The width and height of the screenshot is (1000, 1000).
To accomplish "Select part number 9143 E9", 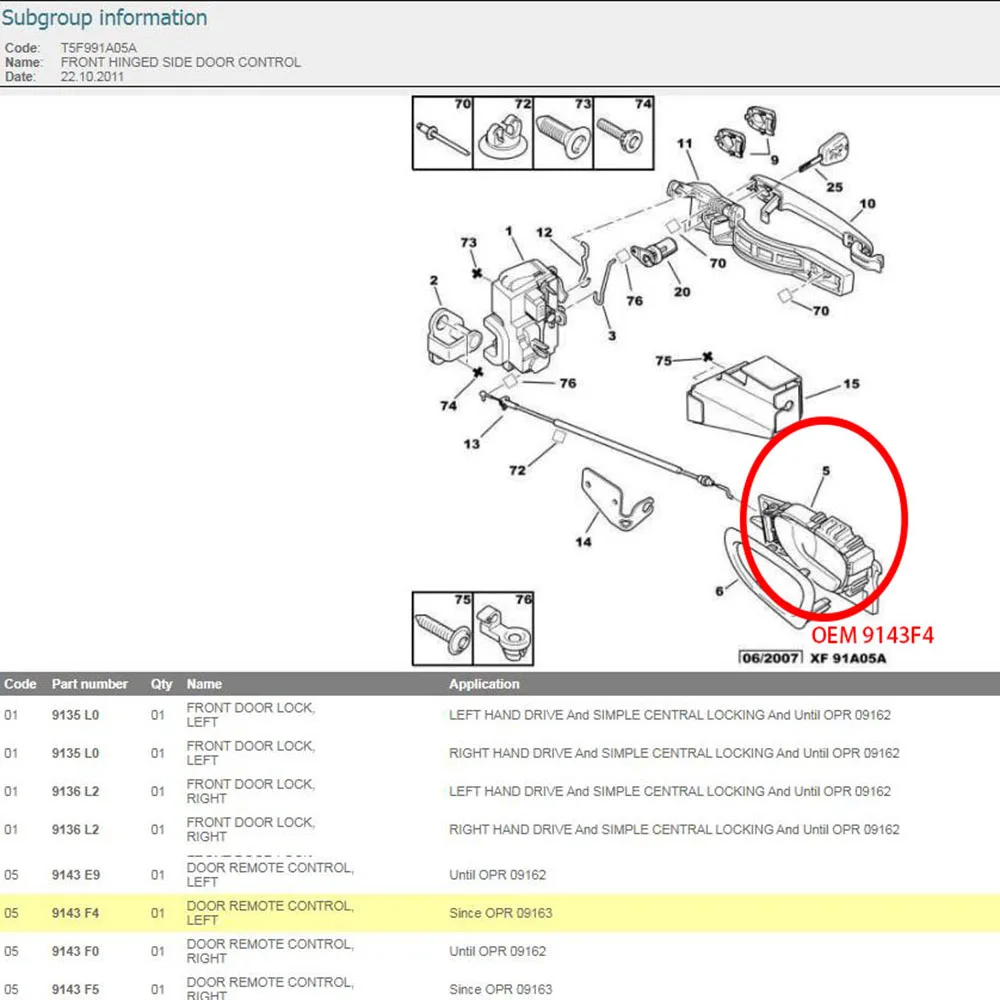I will (x=76, y=875).
